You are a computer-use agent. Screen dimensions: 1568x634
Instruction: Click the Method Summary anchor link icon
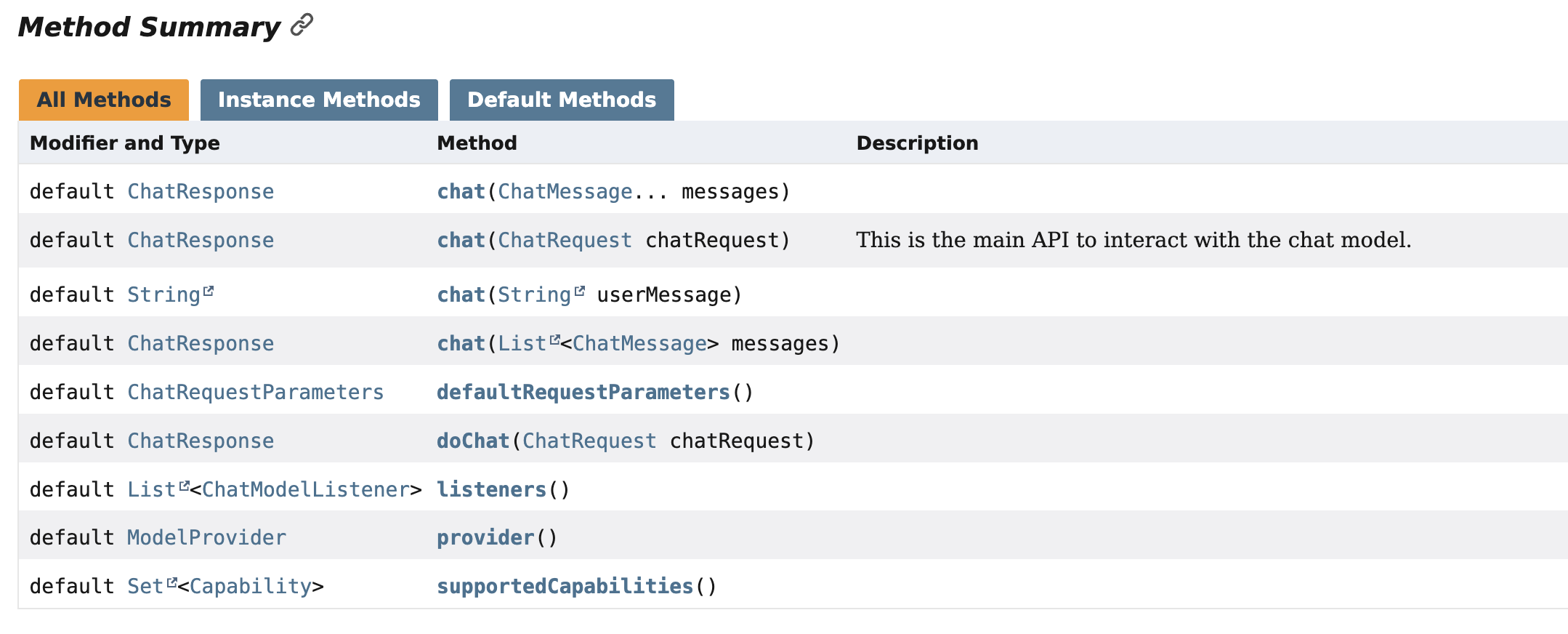(302, 25)
